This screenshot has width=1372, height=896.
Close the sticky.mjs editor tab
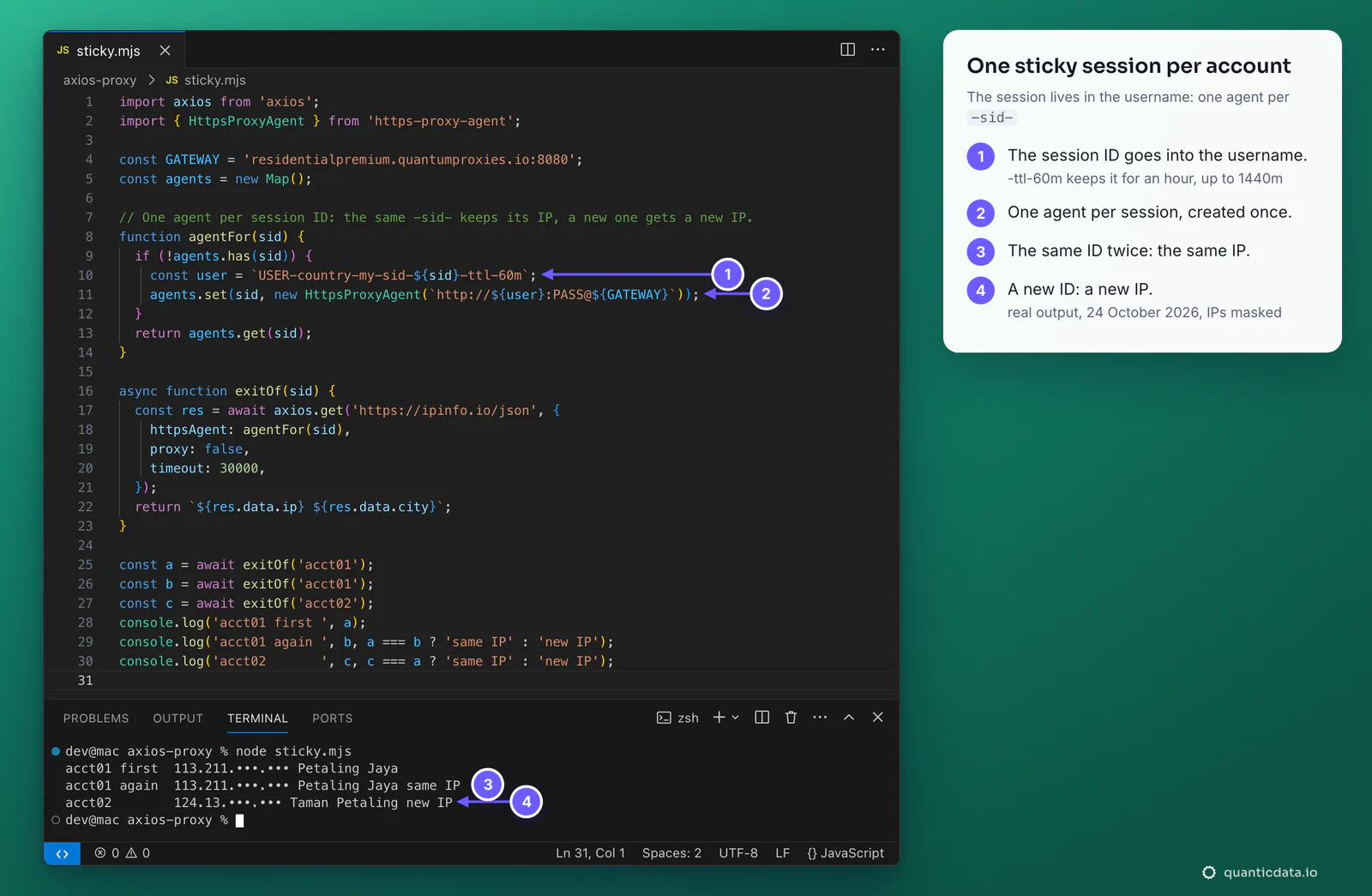click(x=165, y=51)
